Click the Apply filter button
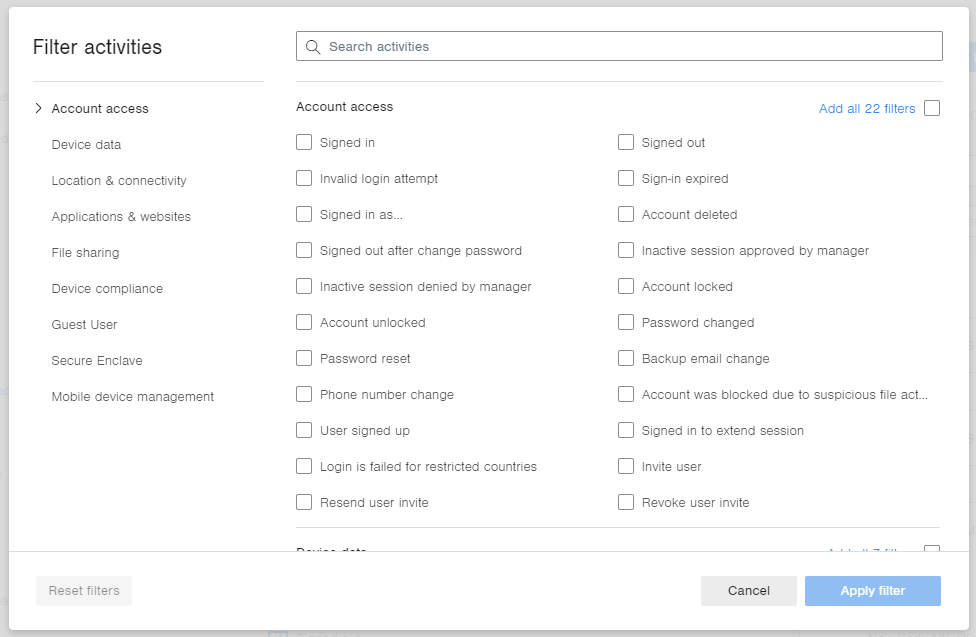976x637 pixels. coord(873,591)
